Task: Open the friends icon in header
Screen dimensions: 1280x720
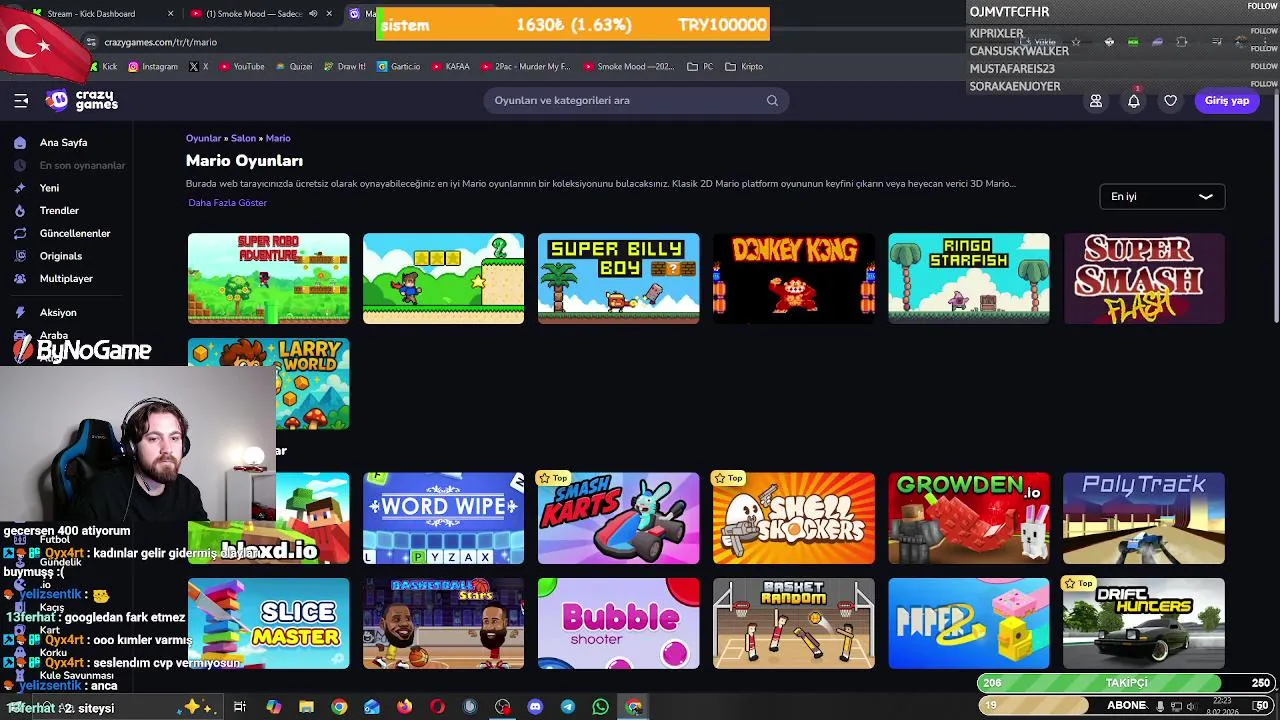Action: pyautogui.click(x=1096, y=101)
